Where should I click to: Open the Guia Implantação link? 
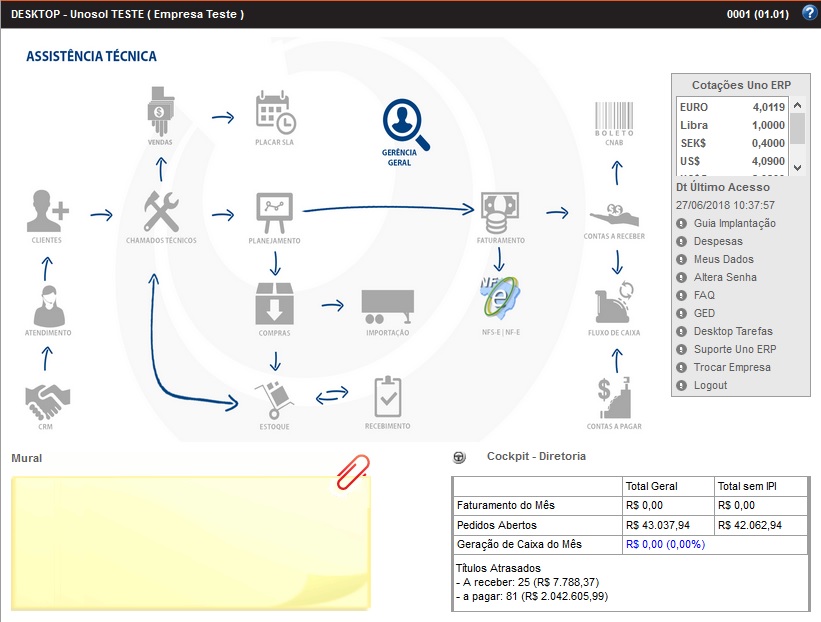pos(734,223)
